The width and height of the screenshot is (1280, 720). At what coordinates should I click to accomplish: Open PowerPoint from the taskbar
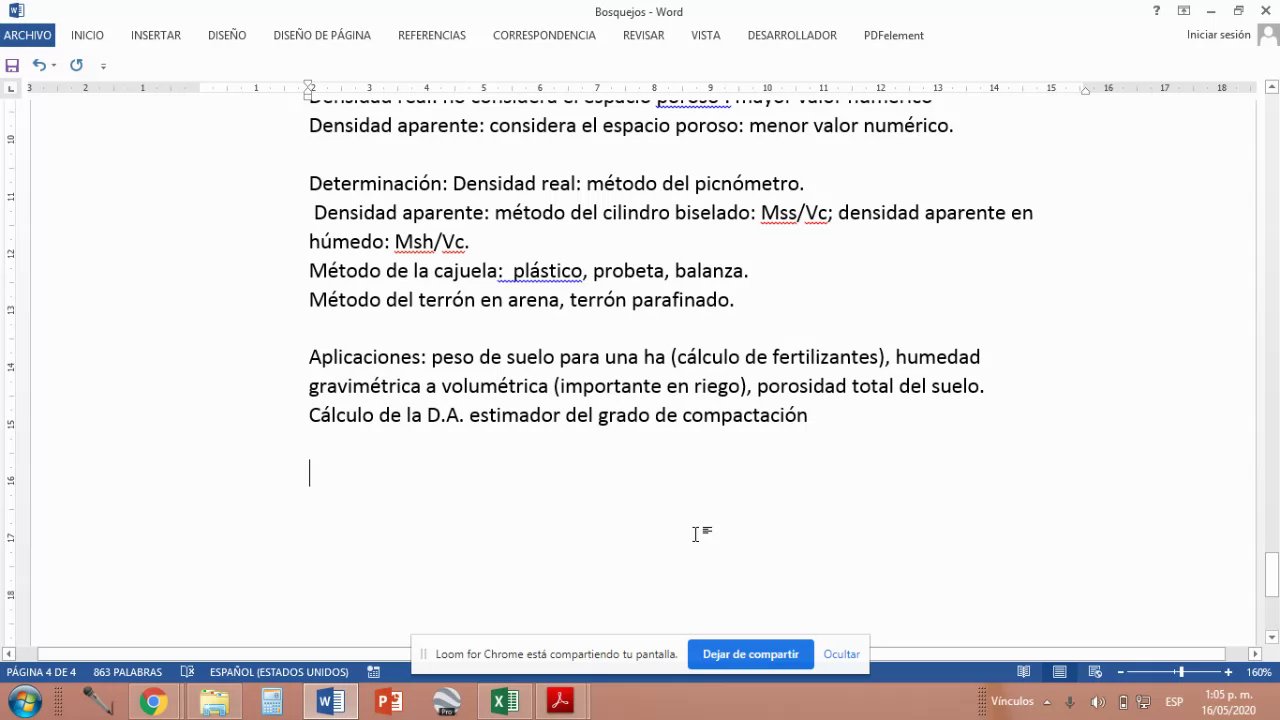pyautogui.click(x=388, y=702)
